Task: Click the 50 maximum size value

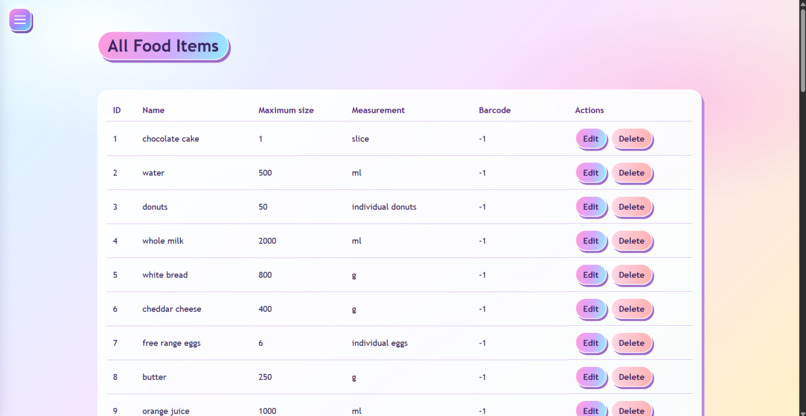Action: coord(263,207)
